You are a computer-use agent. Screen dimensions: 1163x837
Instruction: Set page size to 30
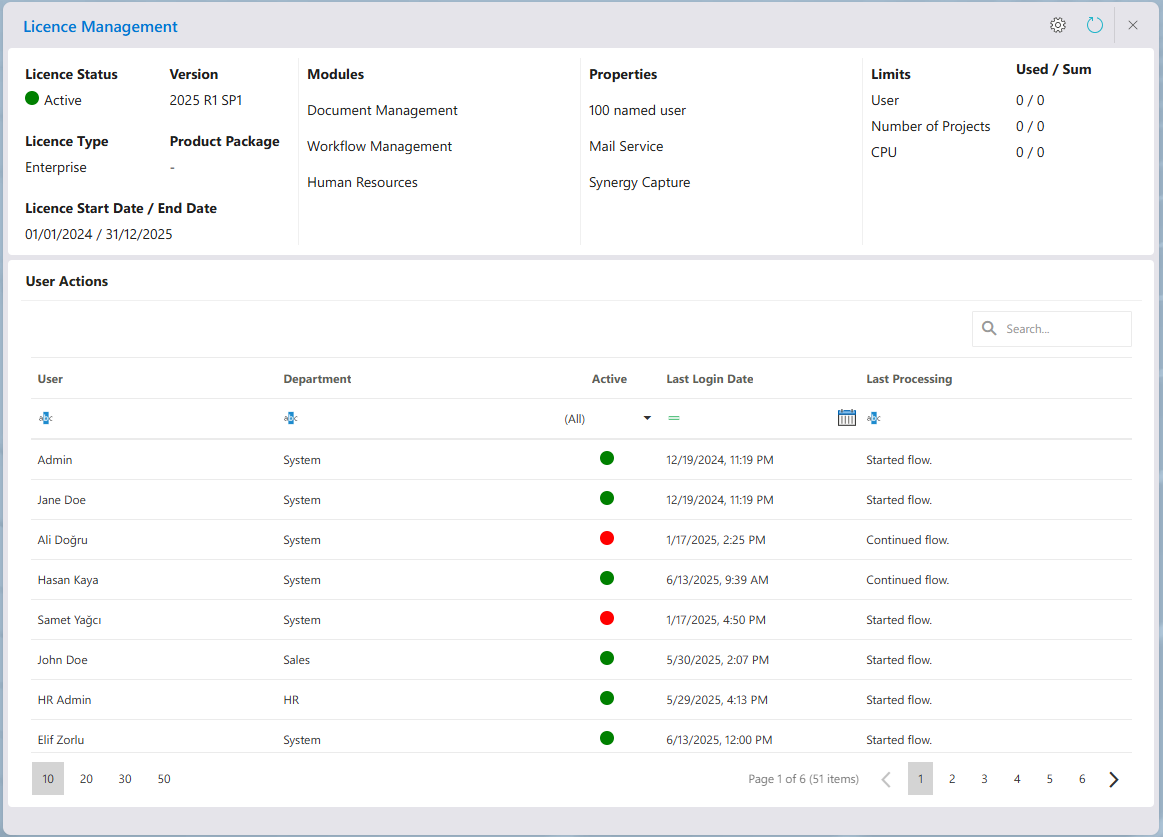tap(125, 779)
